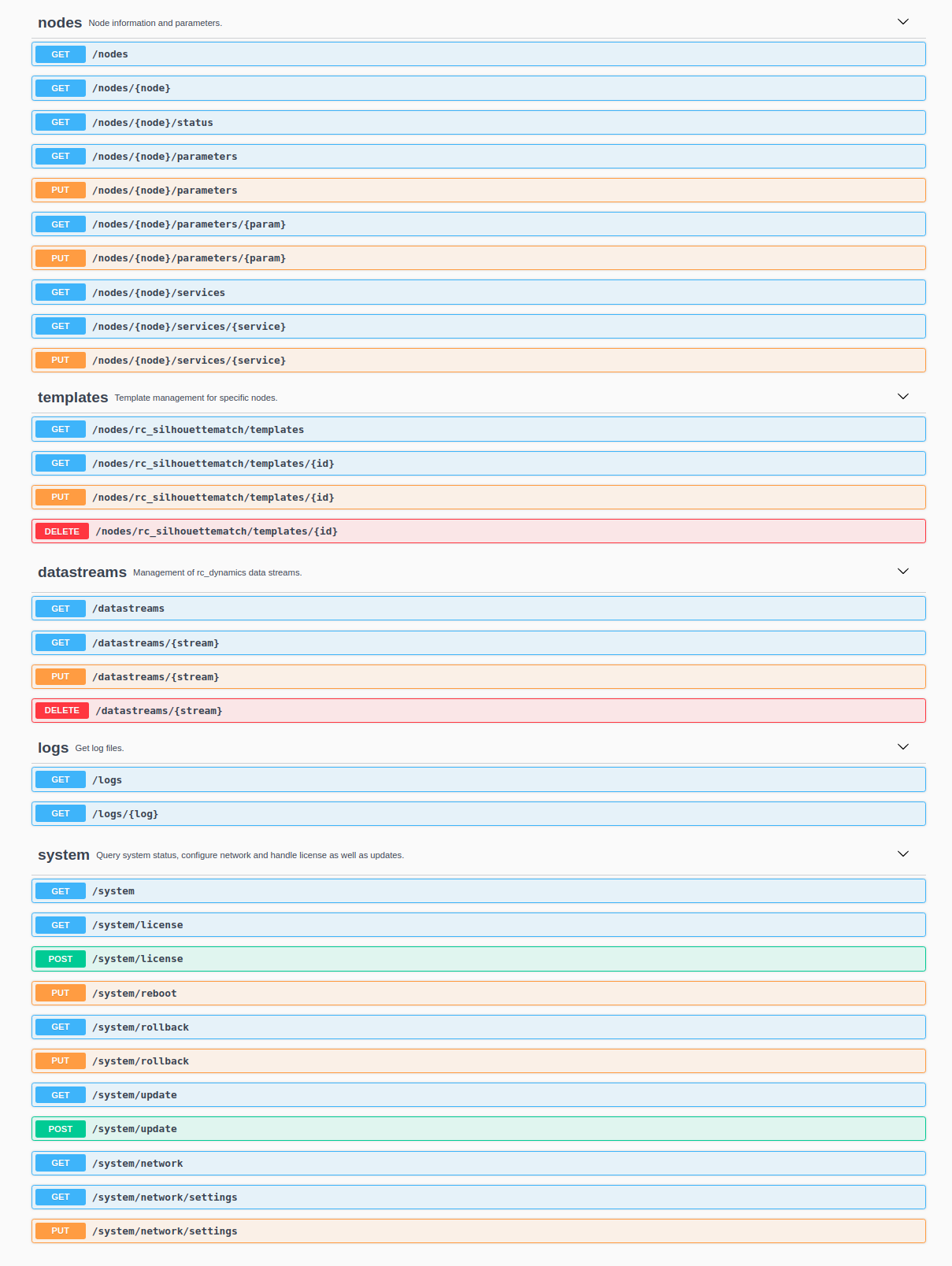Click the DELETE badge for templates/{id}
Viewport: 952px width, 1266px height.
pos(61,531)
